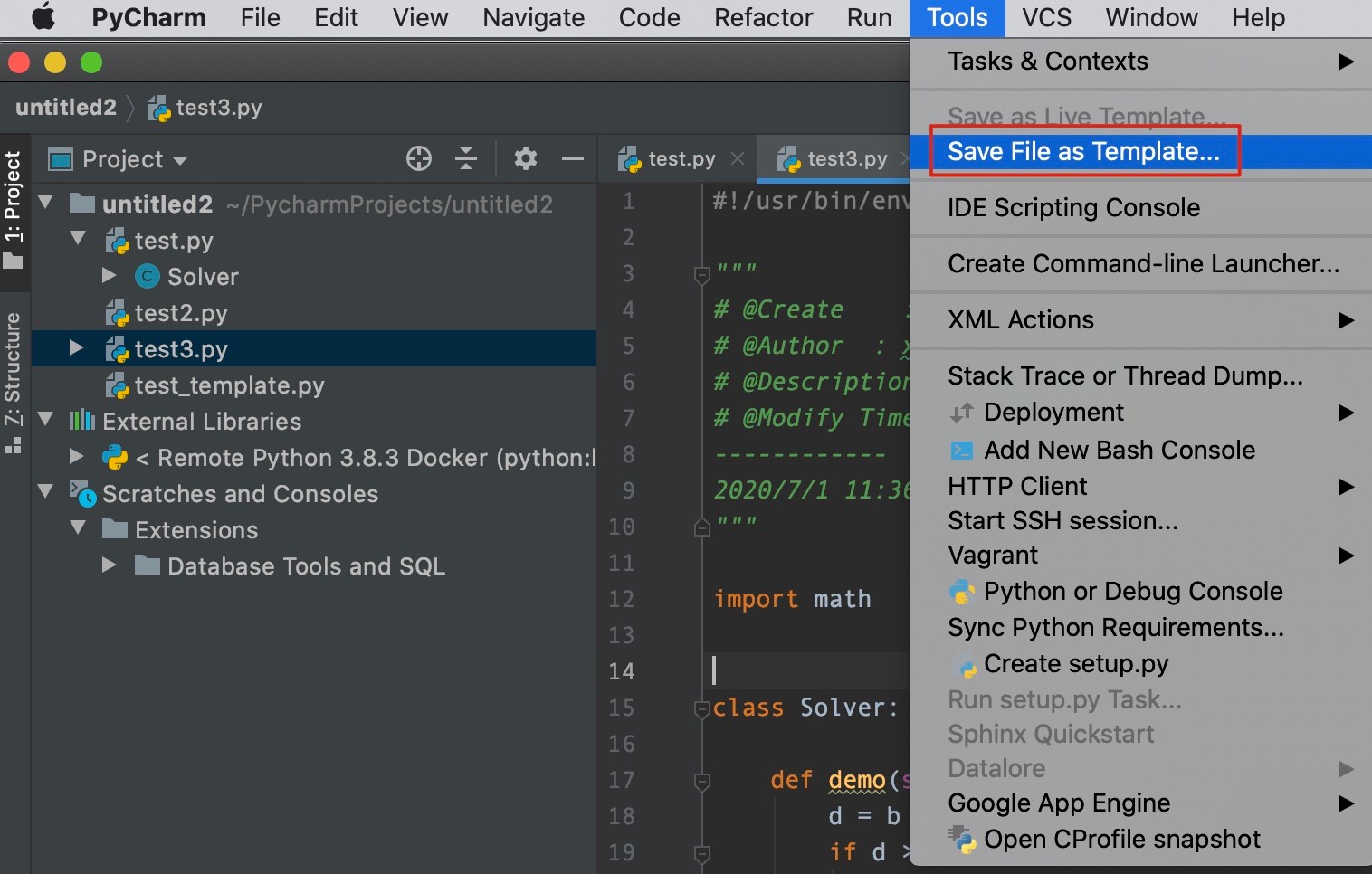Screen dimensions: 1372x874
Task: Toggle fold marker on line 19 if statement
Action: [x=701, y=853]
